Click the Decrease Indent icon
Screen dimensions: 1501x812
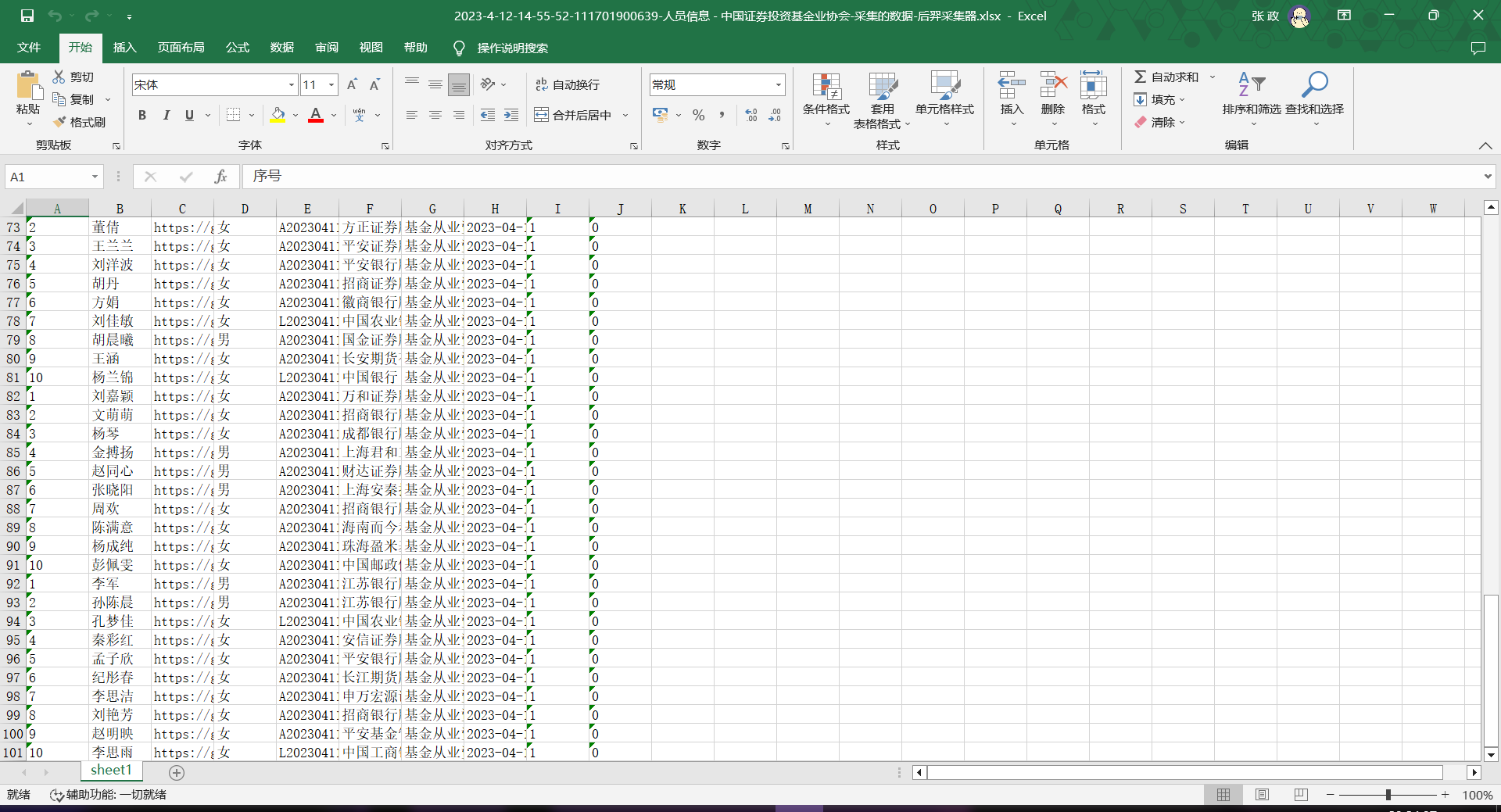488,115
